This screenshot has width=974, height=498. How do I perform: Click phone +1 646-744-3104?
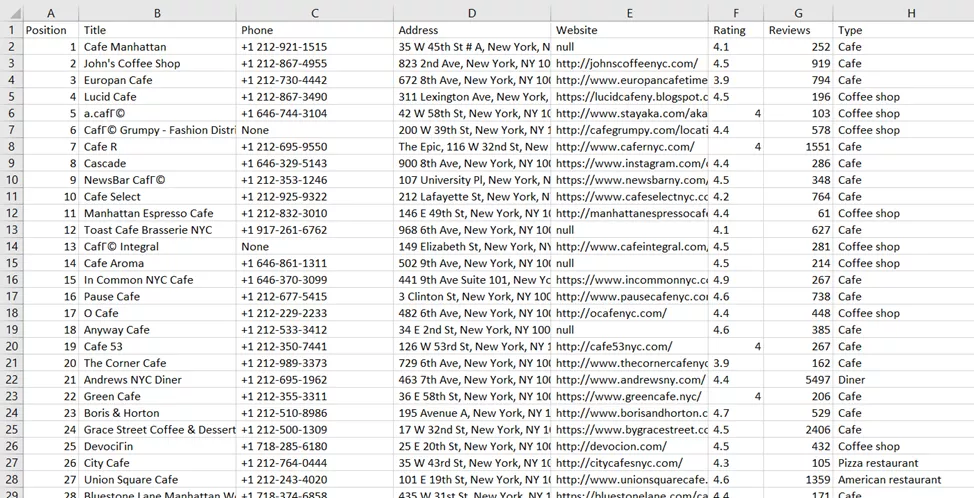(x=315, y=113)
